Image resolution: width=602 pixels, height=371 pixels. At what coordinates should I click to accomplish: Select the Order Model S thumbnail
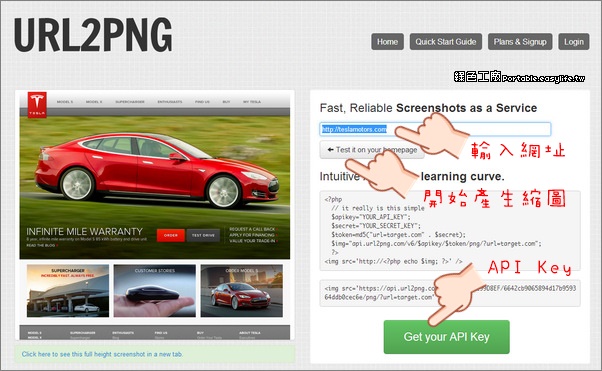pos(241,291)
